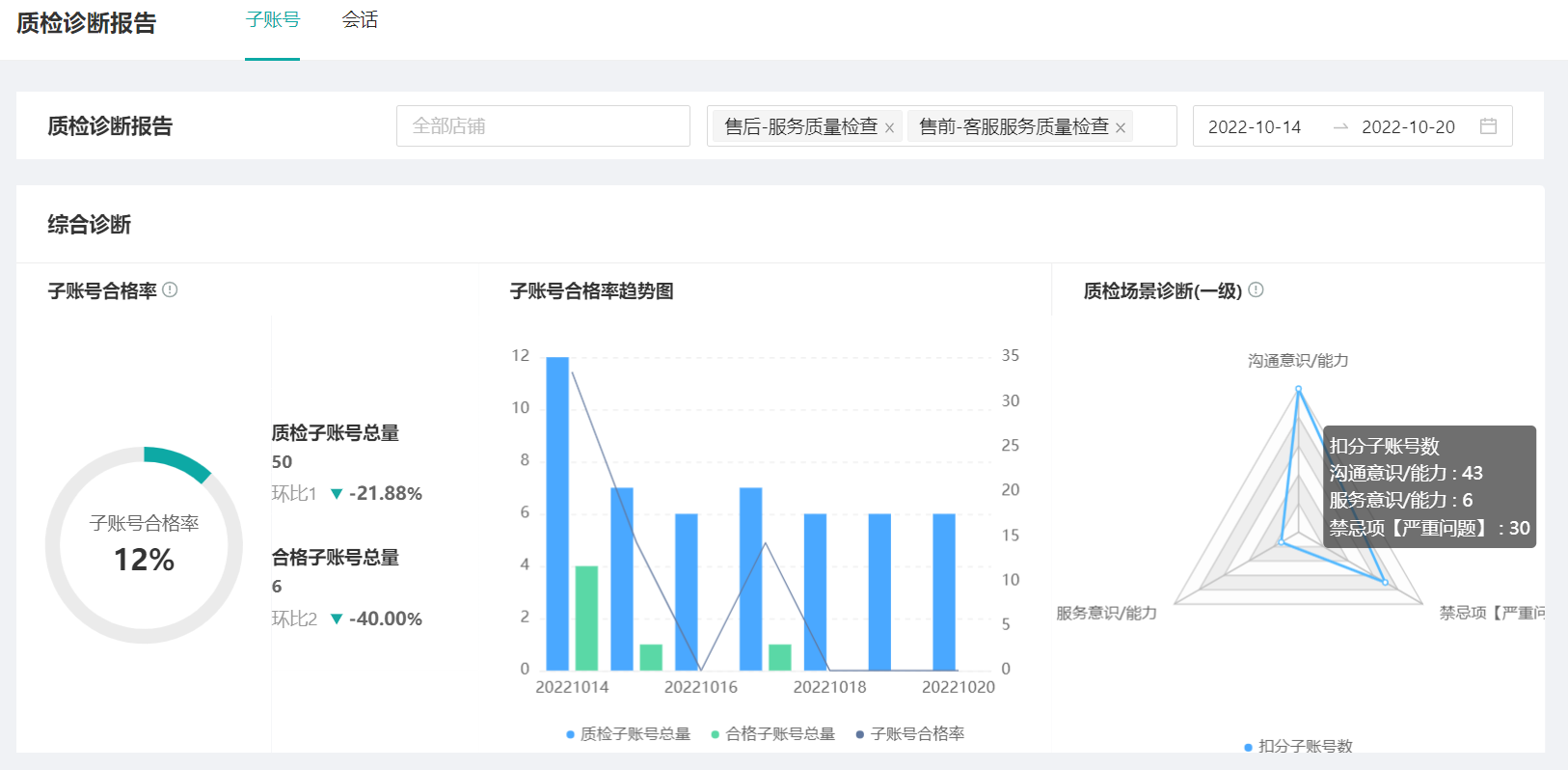This screenshot has height=770, width=1568.
Task: Click the 12% pass rate donut chart
Action: (x=144, y=545)
